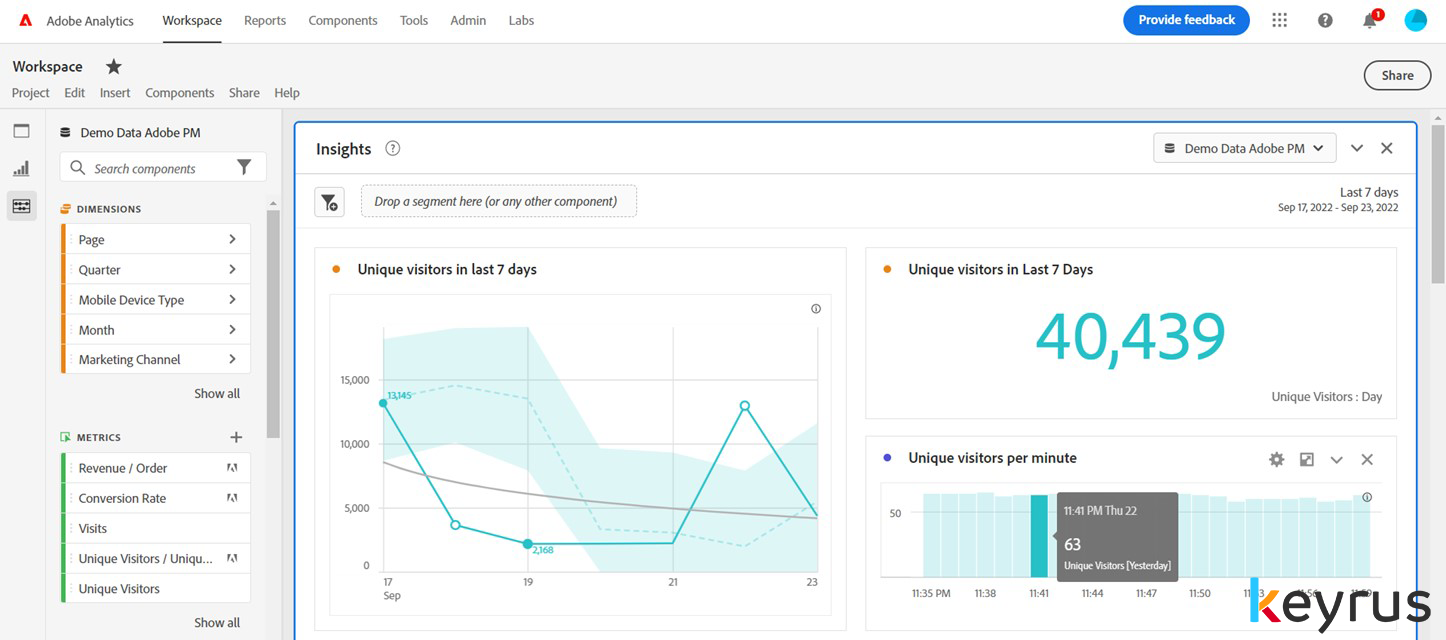Collapse the Insights panel with the chevron

(1357, 148)
